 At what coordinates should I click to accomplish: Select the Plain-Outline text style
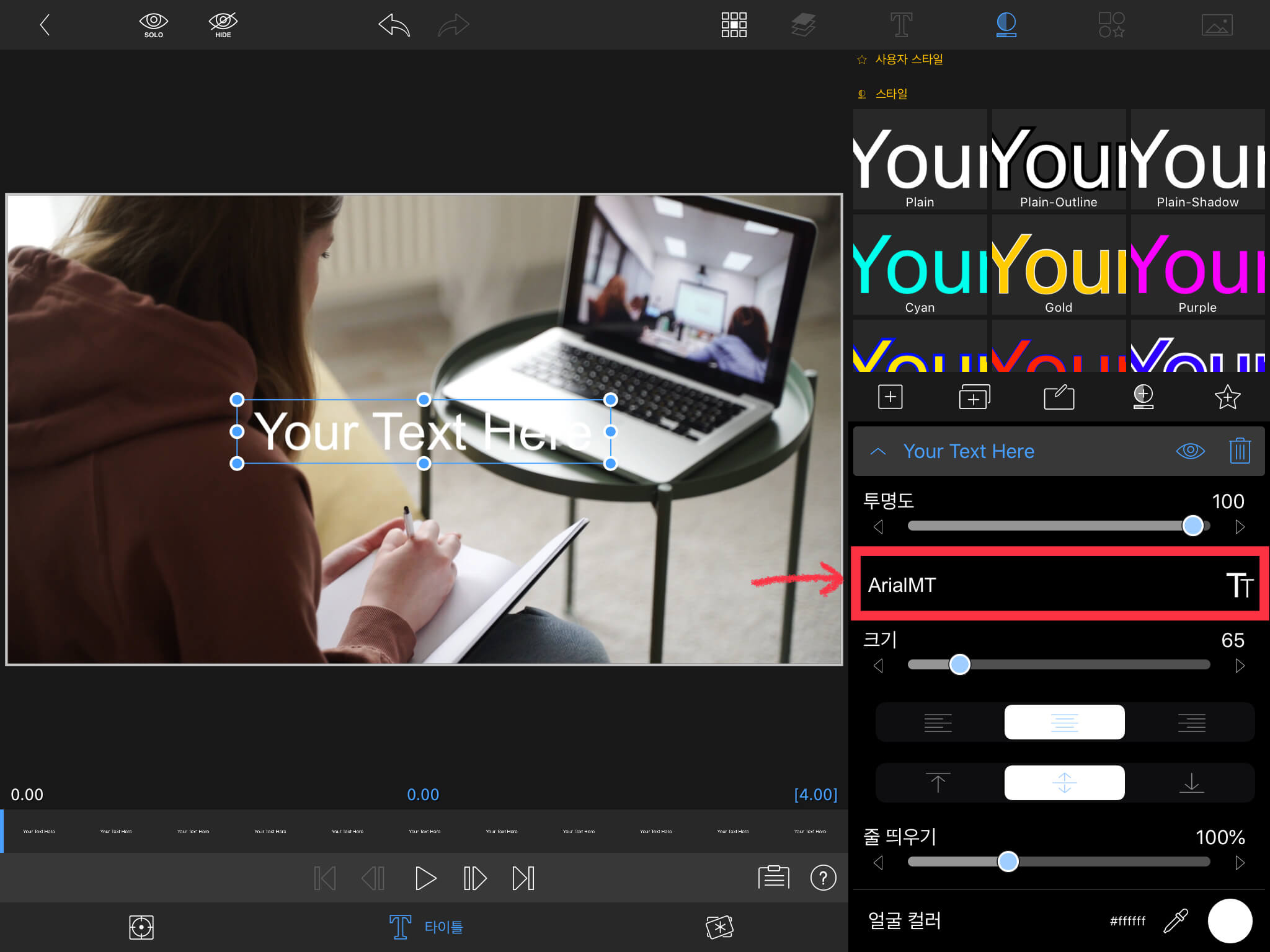tap(1059, 160)
